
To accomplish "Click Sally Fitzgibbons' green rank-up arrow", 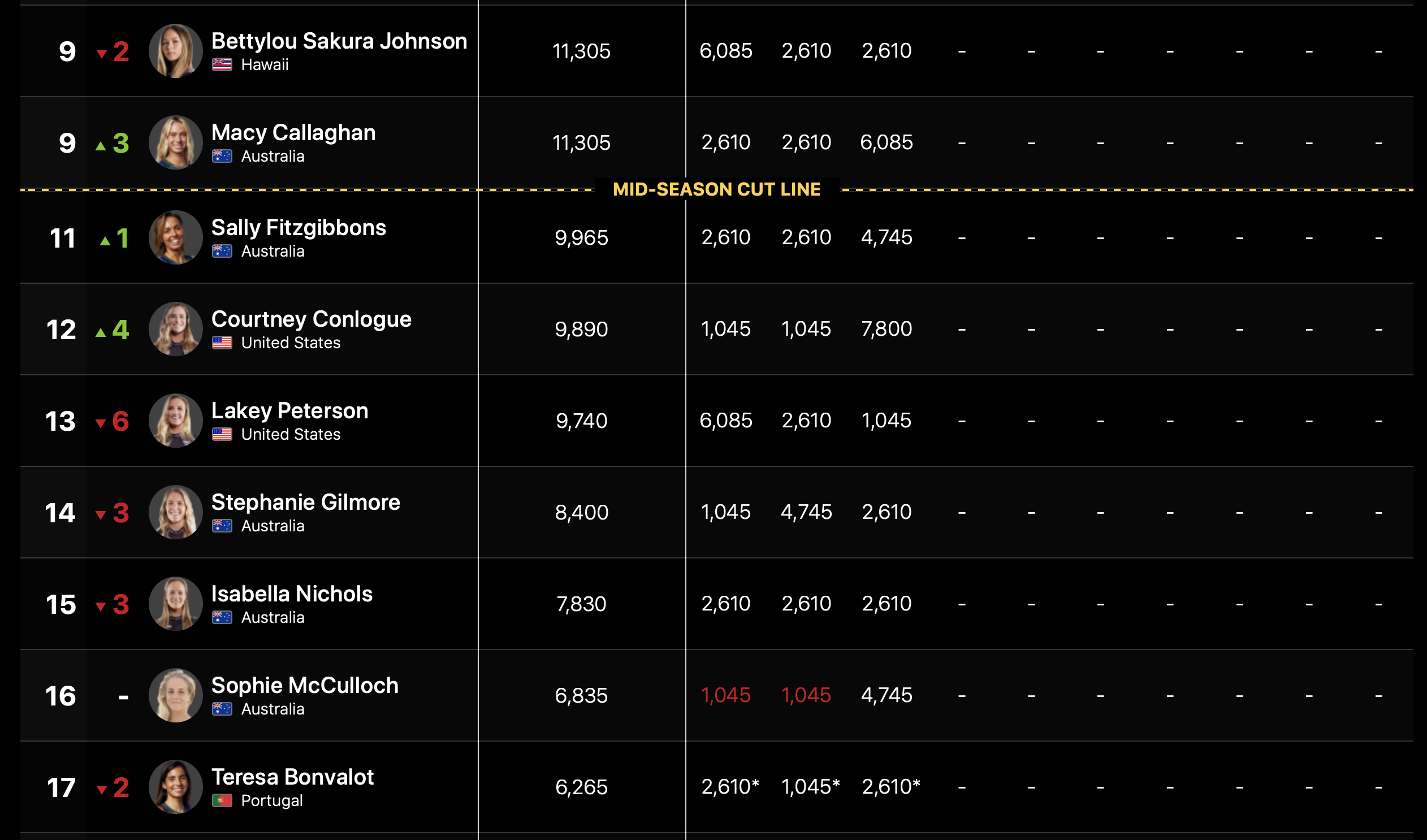I will [105, 241].
